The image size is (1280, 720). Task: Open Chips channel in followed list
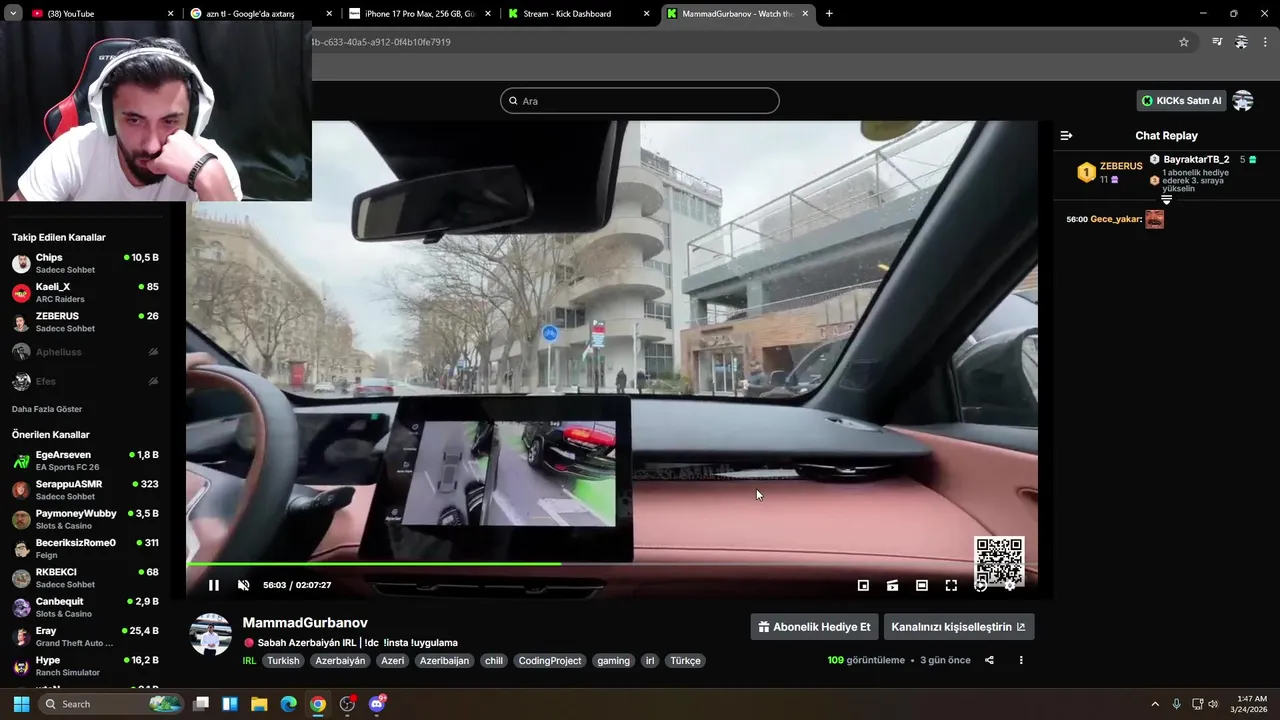click(85, 263)
